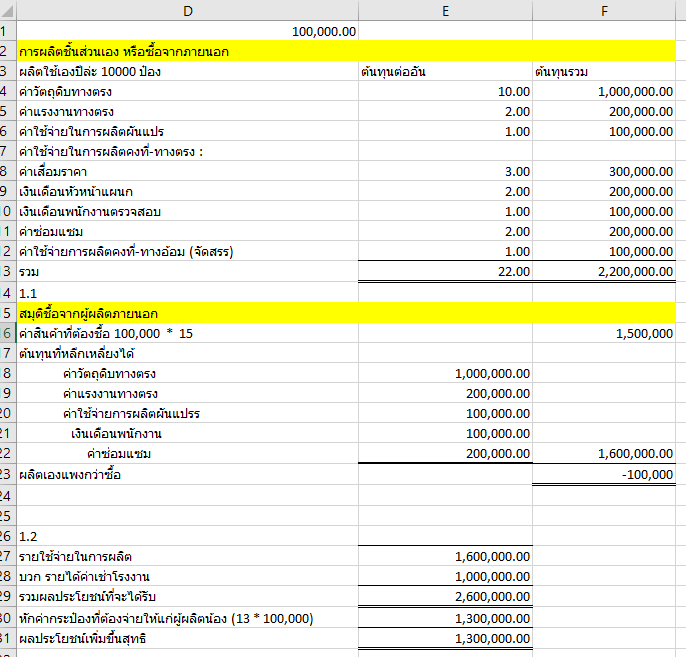This screenshot has height=657, width=686.
Task: Select the 'รวม' total label cell
Action: pyautogui.click(x=187, y=272)
